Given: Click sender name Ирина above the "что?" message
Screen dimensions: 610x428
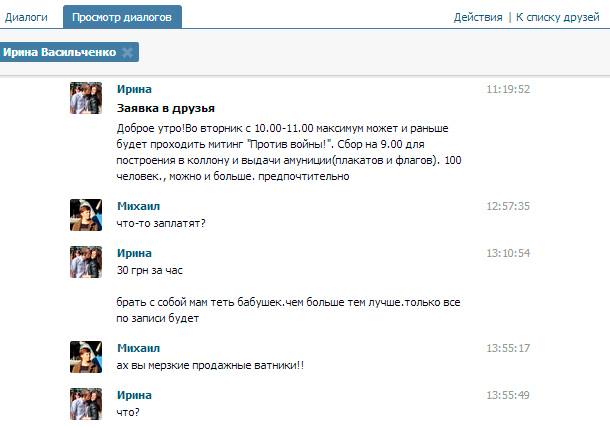Looking at the screenshot, I should (134, 395).
